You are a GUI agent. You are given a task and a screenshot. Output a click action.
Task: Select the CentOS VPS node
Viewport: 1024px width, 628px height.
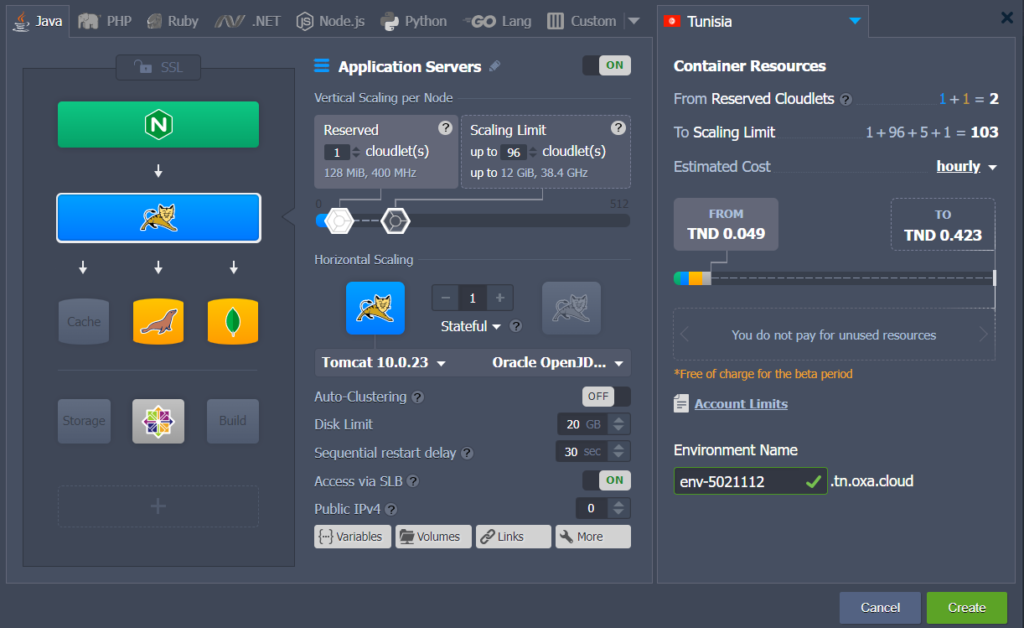(158, 421)
